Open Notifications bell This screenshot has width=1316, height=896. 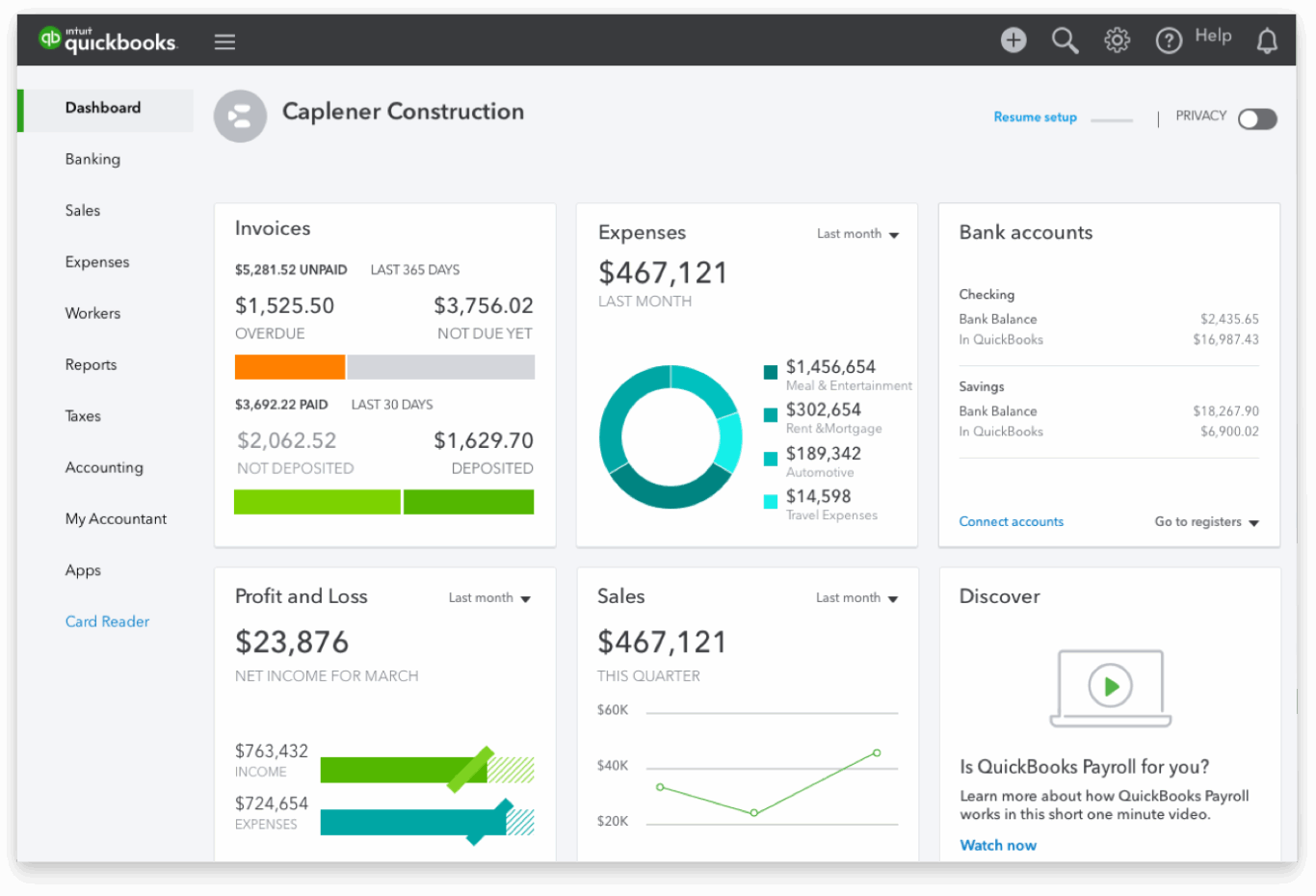point(1267,40)
